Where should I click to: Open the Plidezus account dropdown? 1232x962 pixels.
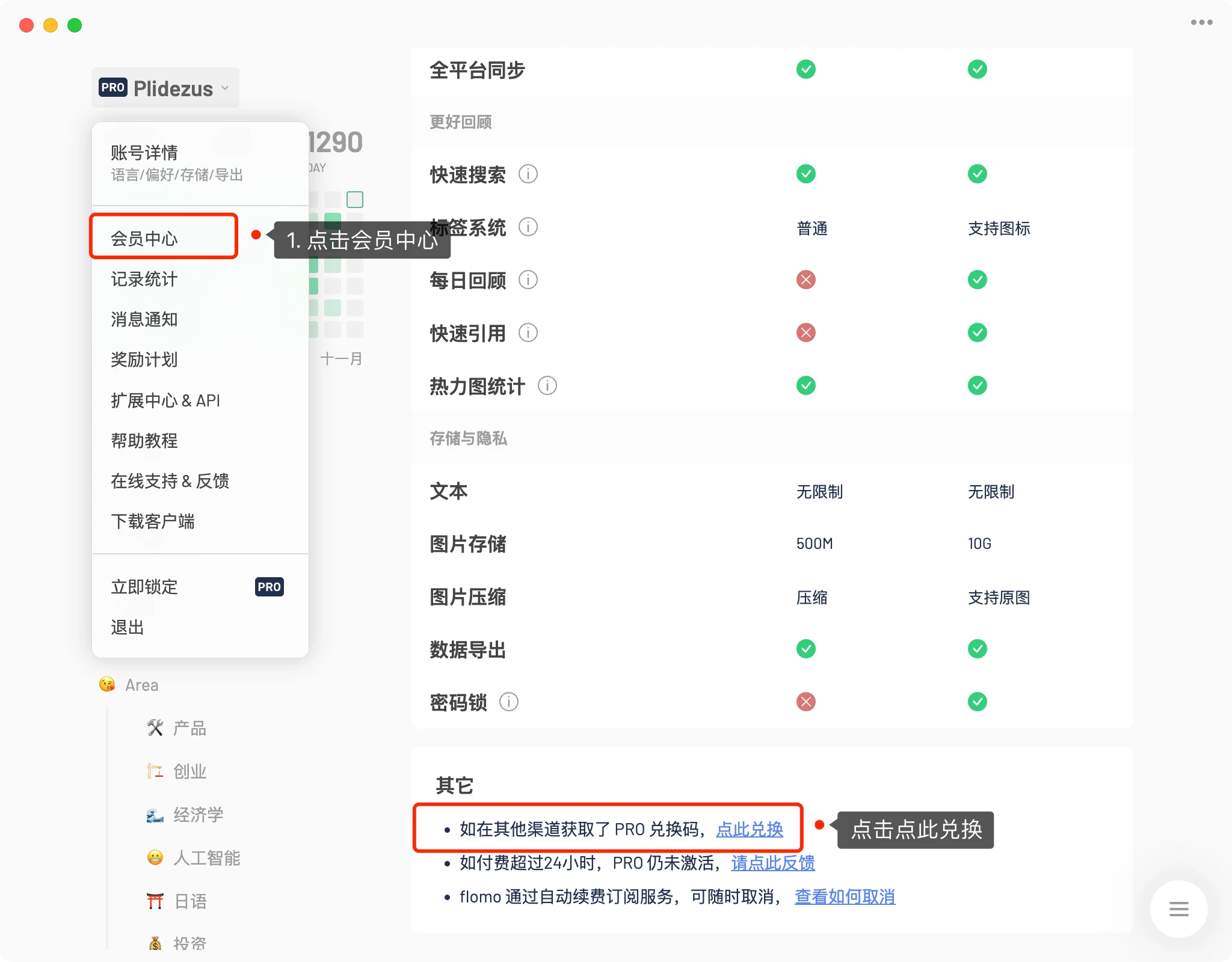(x=165, y=88)
